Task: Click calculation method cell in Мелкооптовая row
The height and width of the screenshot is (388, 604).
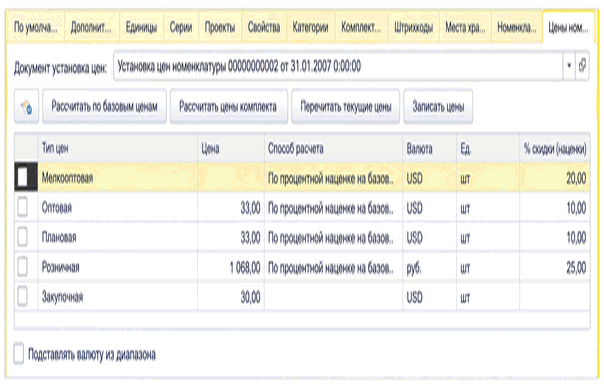Action: (333, 177)
